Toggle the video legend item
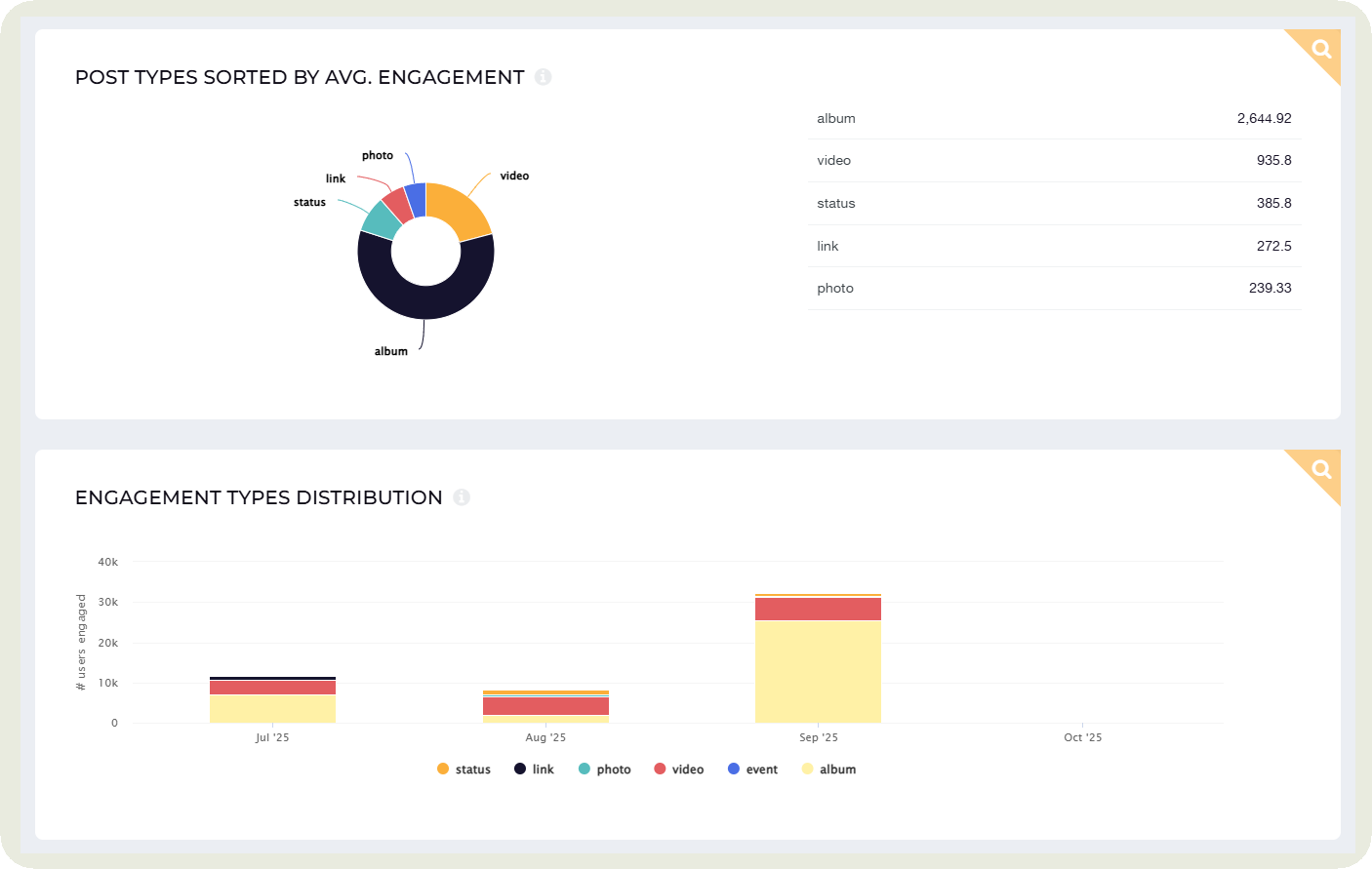1372x869 pixels. pos(678,770)
